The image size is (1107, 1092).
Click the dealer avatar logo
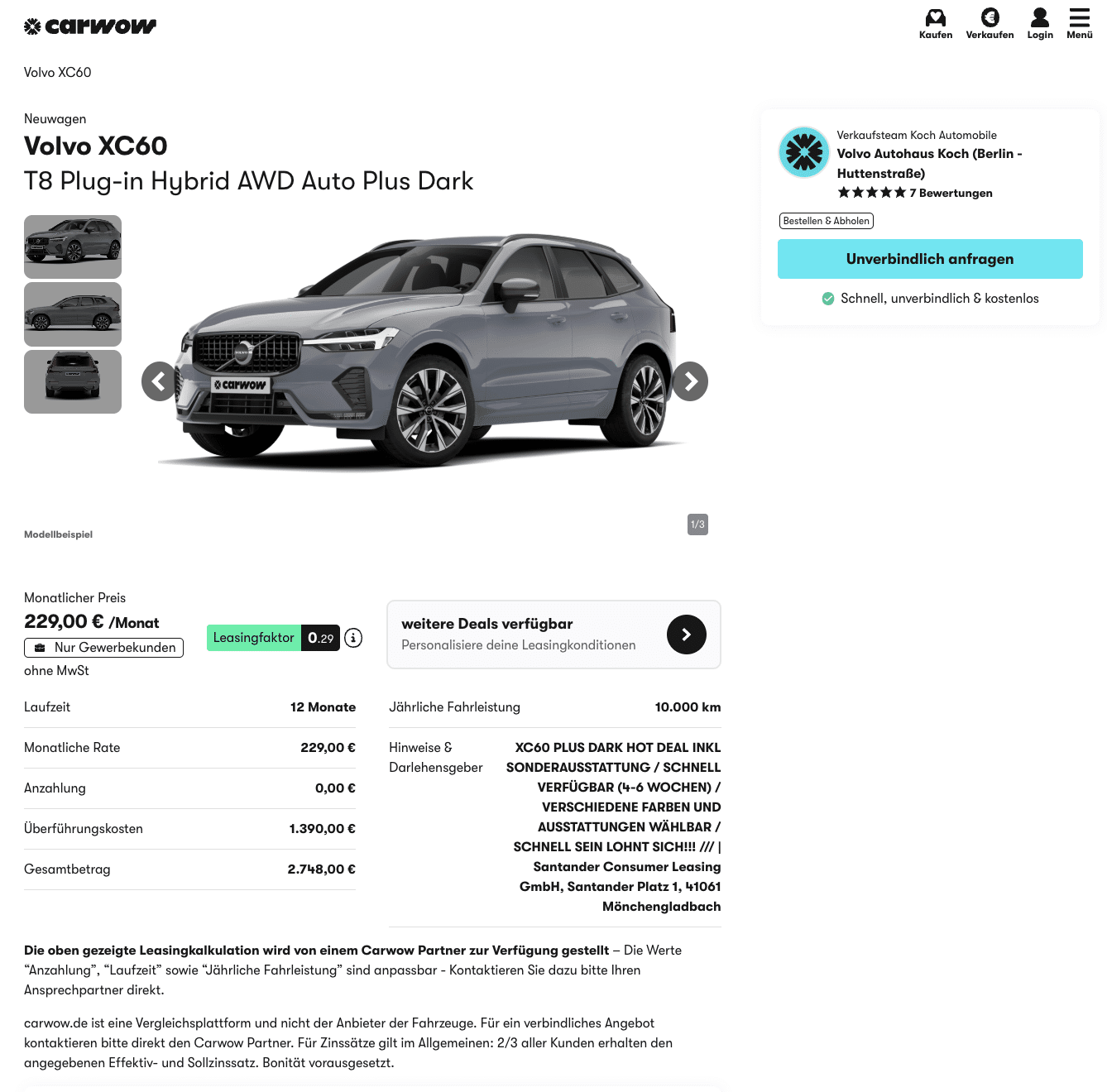pyautogui.click(x=804, y=152)
